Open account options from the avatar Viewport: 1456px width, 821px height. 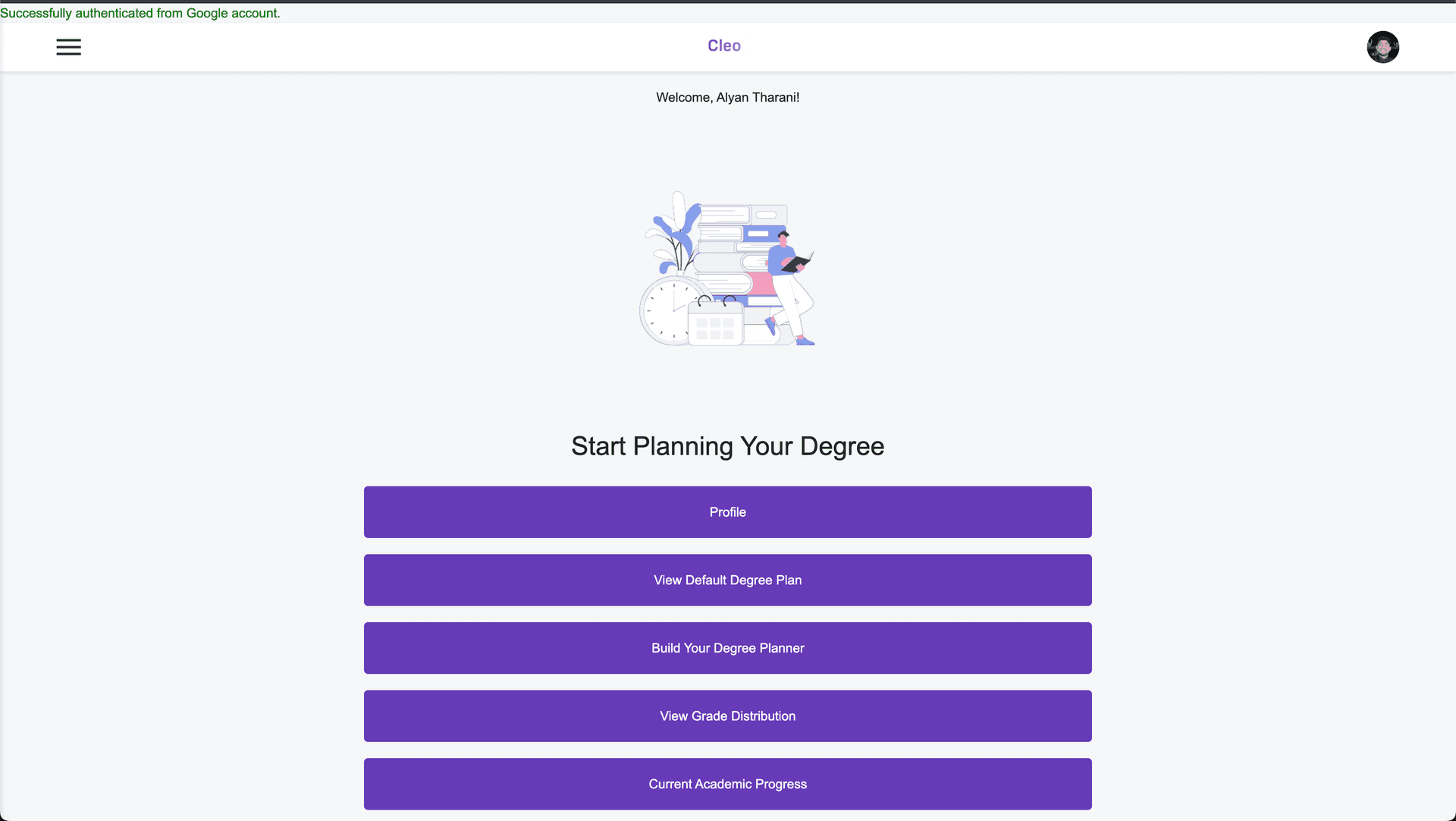[1382, 47]
